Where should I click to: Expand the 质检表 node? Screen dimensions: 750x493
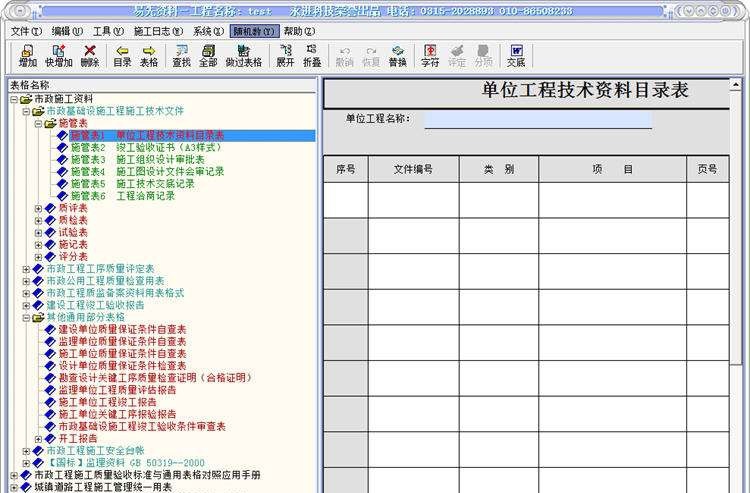coord(38,220)
